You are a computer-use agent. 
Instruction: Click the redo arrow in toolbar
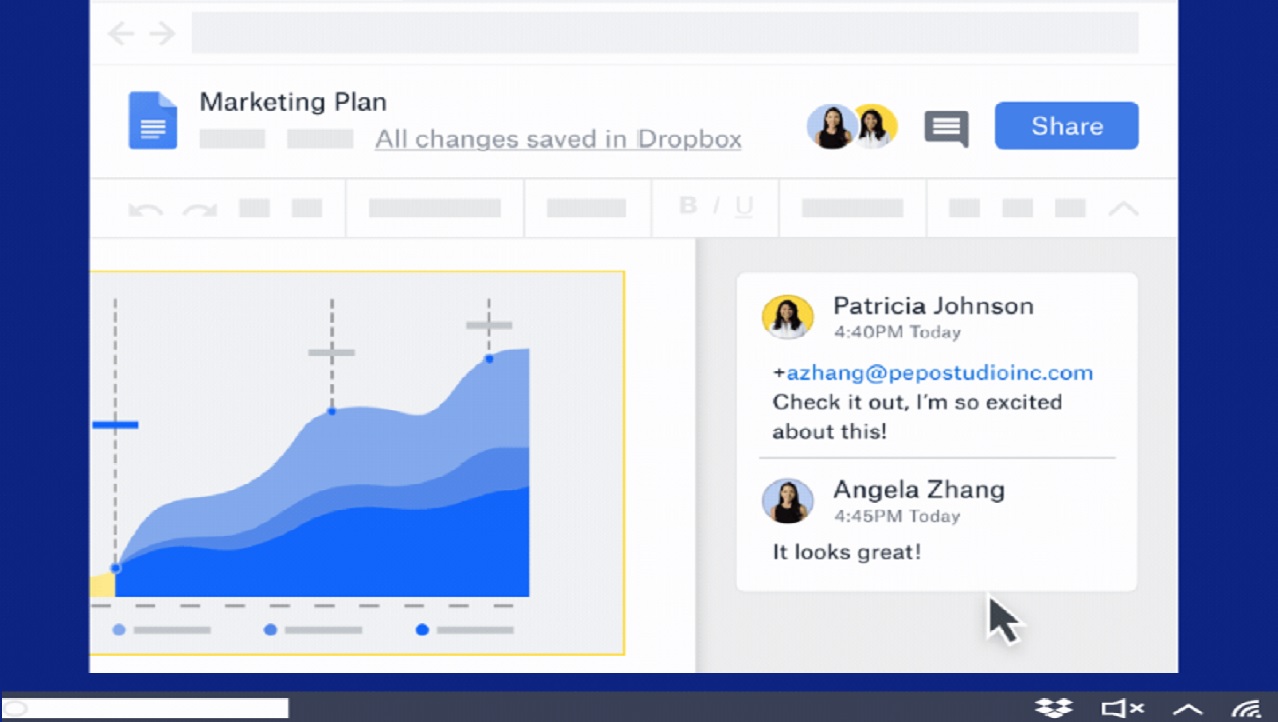[x=200, y=209]
